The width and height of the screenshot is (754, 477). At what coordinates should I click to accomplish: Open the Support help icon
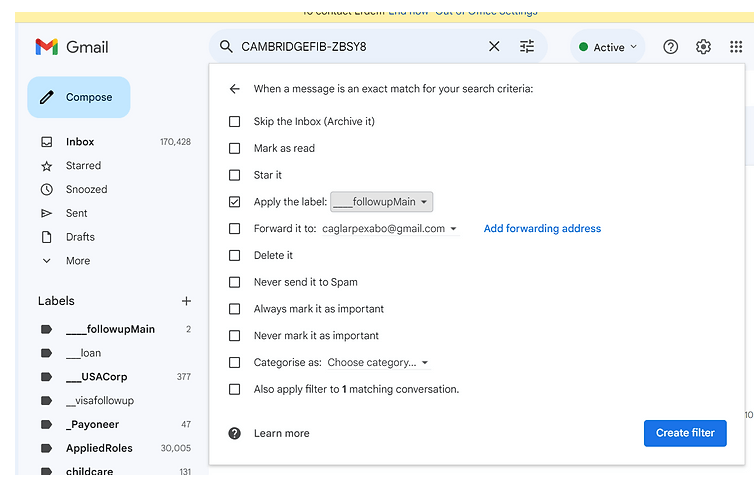pyautogui.click(x=670, y=47)
